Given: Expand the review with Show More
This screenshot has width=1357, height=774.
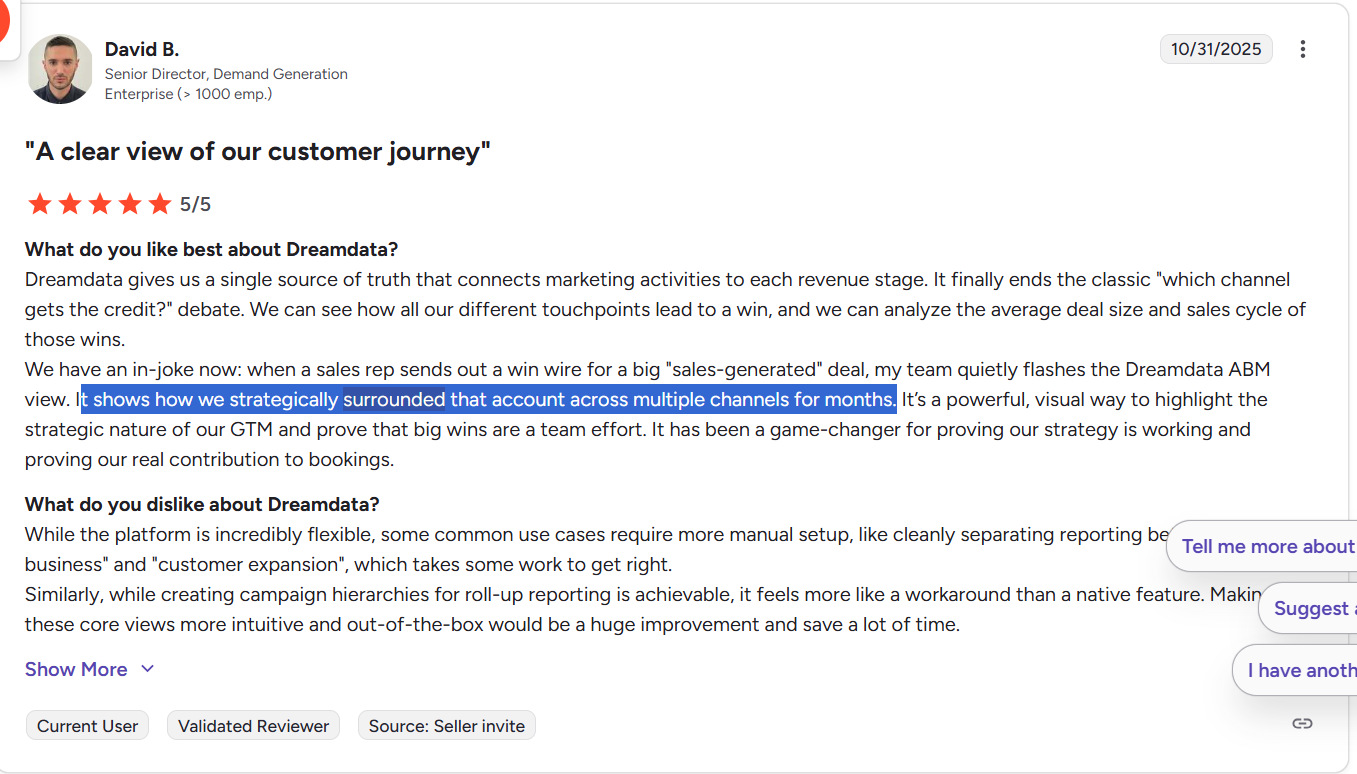Looking at the screenshot, I should [76, 669].
